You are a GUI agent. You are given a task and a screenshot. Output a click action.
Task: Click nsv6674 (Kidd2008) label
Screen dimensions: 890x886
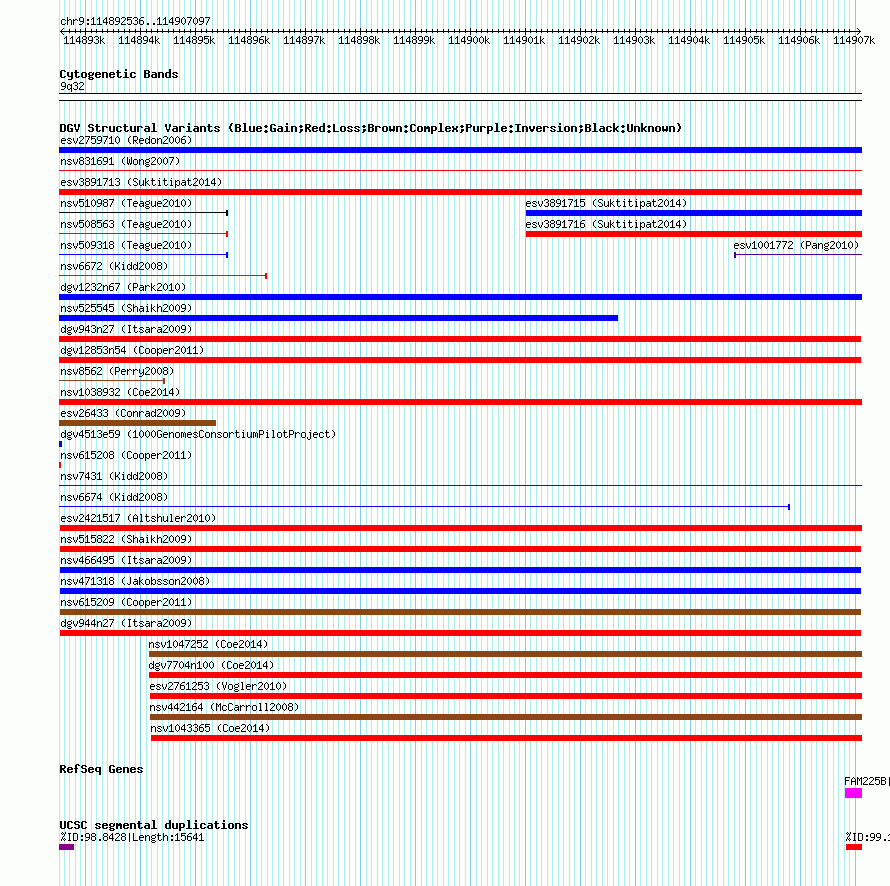(114, 497)
